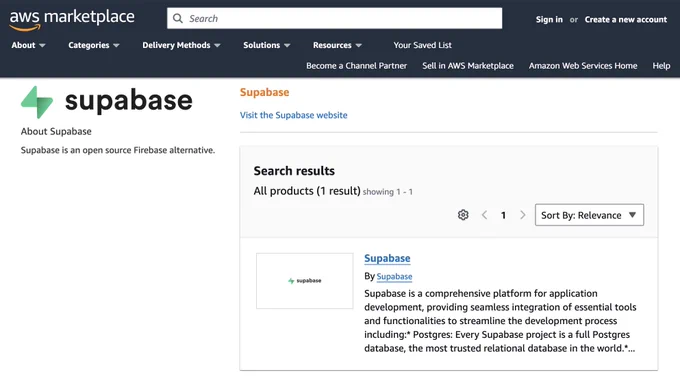This screenshot has height=381, width=680.
Task: Go to next results page arrow
Action: pyautogui.click(x=523, y=215)
